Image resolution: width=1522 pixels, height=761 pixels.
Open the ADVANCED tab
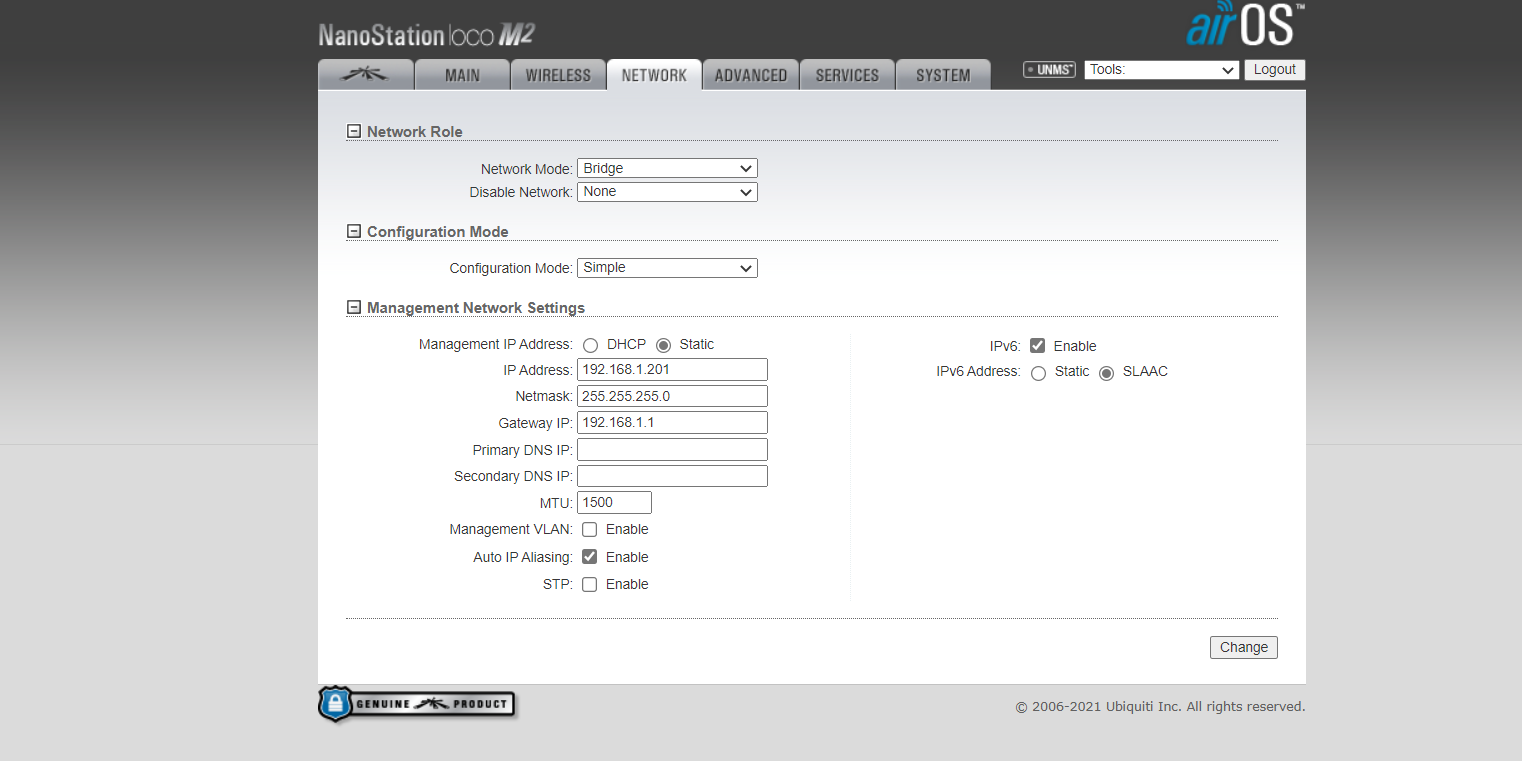750,75
